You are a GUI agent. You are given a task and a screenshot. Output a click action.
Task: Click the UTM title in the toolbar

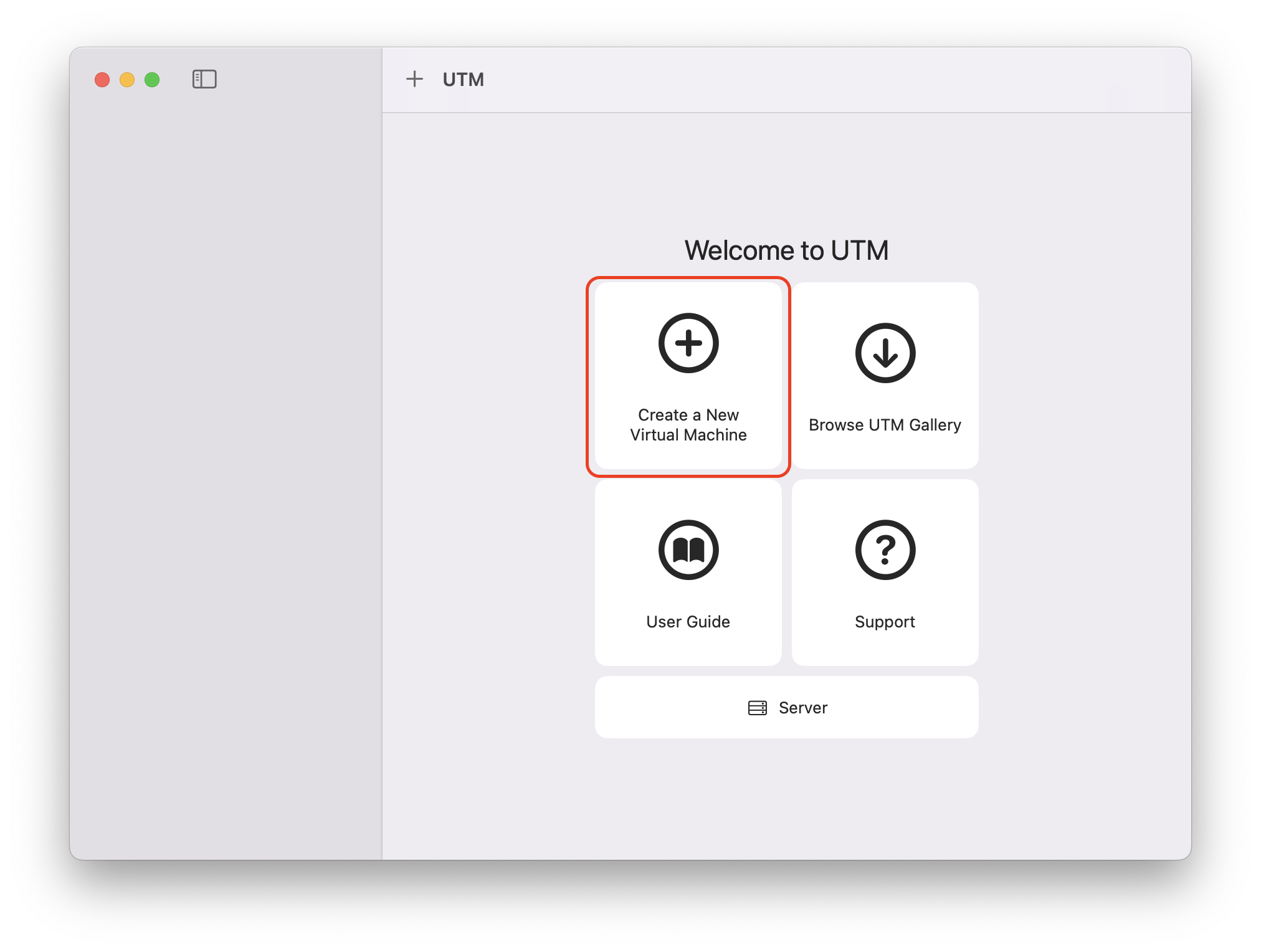point(463,80)
